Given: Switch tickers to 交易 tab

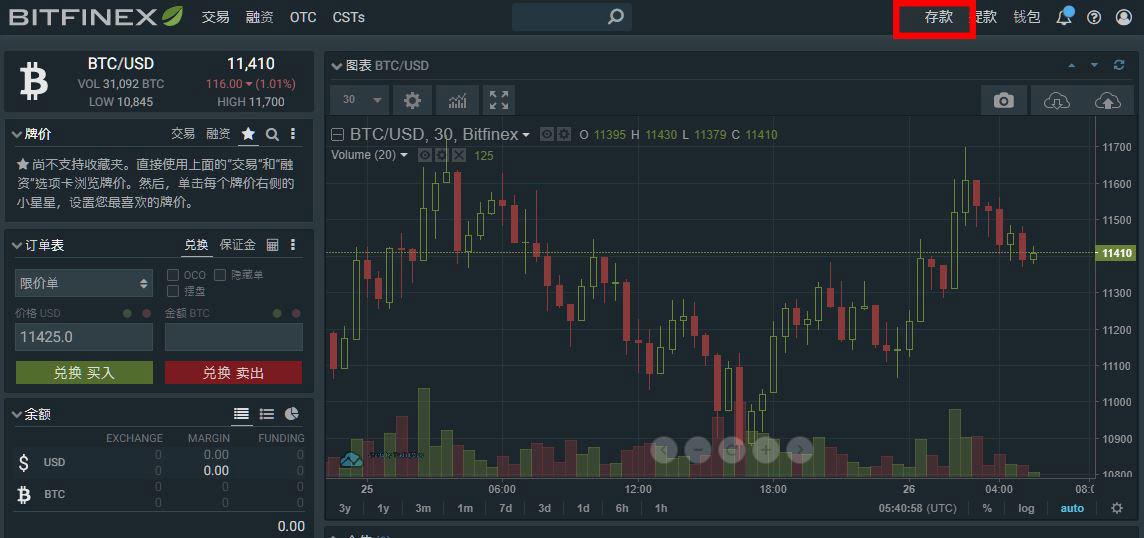Looking at the screenshot, I should coord(183,134).
